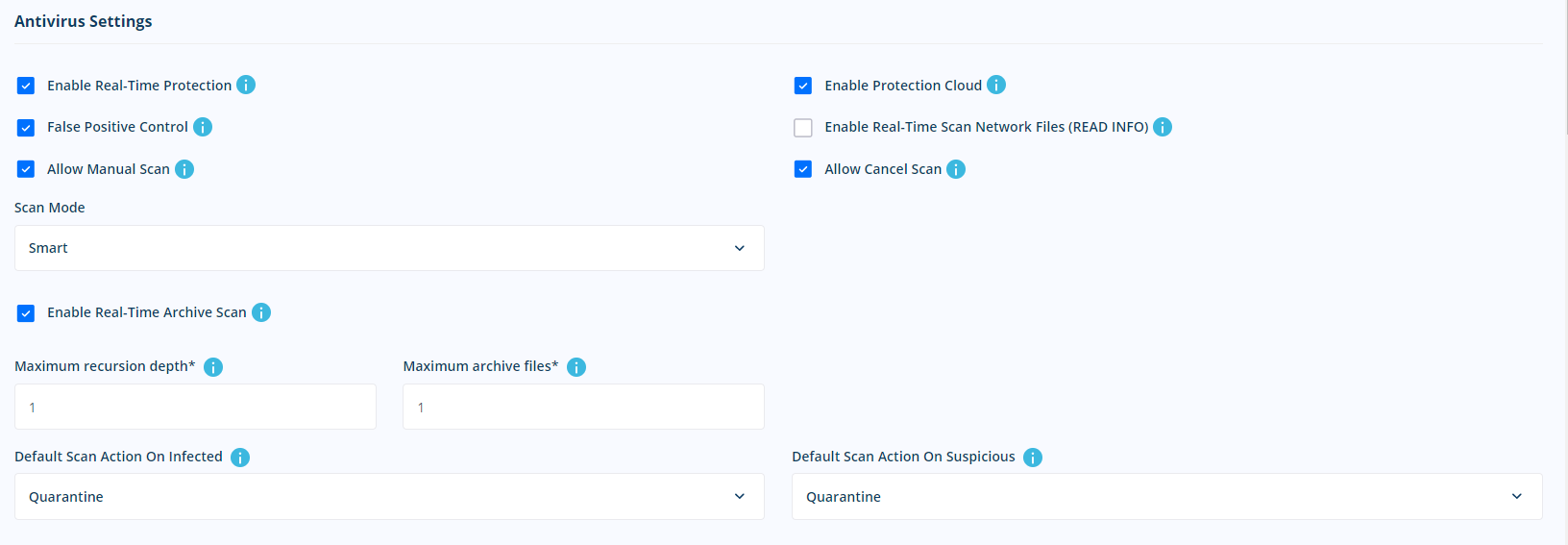Open info icon beside Allow Cancel Scan
This screenshot has width=1568, height=545.
(956, 169)
